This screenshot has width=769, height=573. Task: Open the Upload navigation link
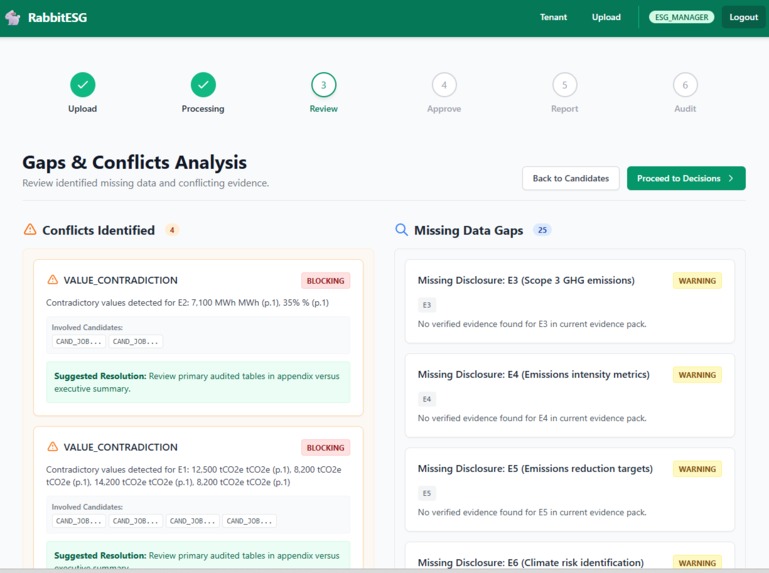click(x=606, y=17)
